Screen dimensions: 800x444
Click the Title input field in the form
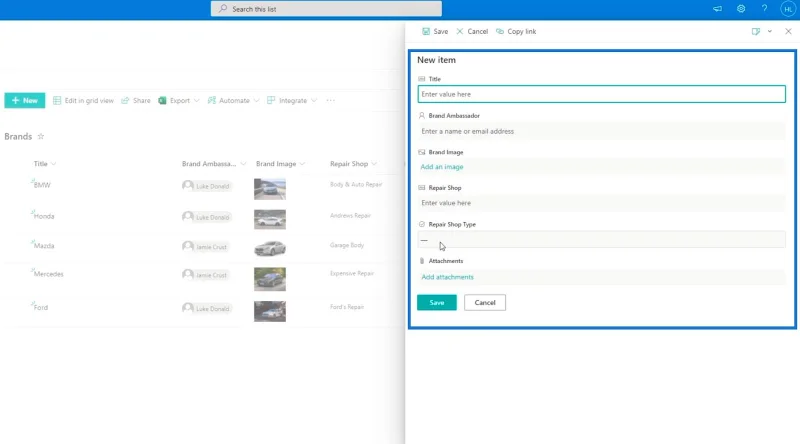(x=602, y=94)
